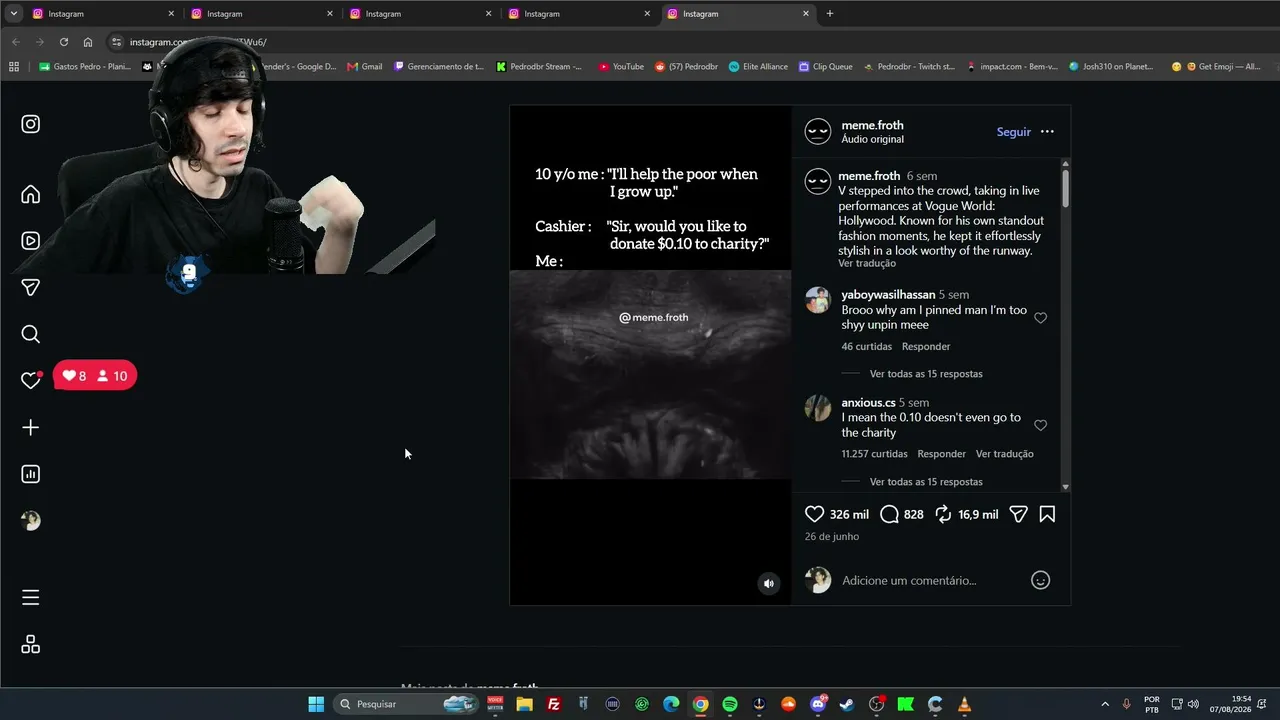
Task: Open the post comment bubble icon
Action: tap(889, 514)
